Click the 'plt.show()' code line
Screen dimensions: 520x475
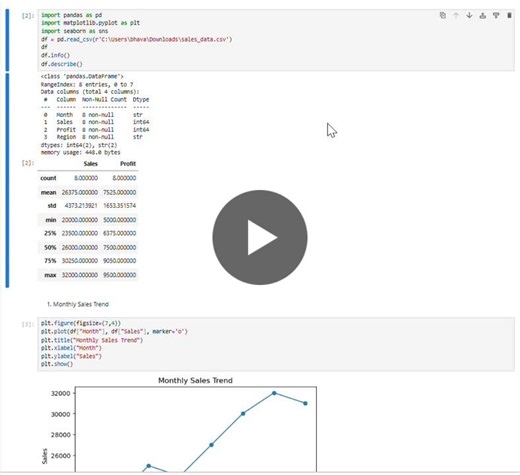click(57, 364)
